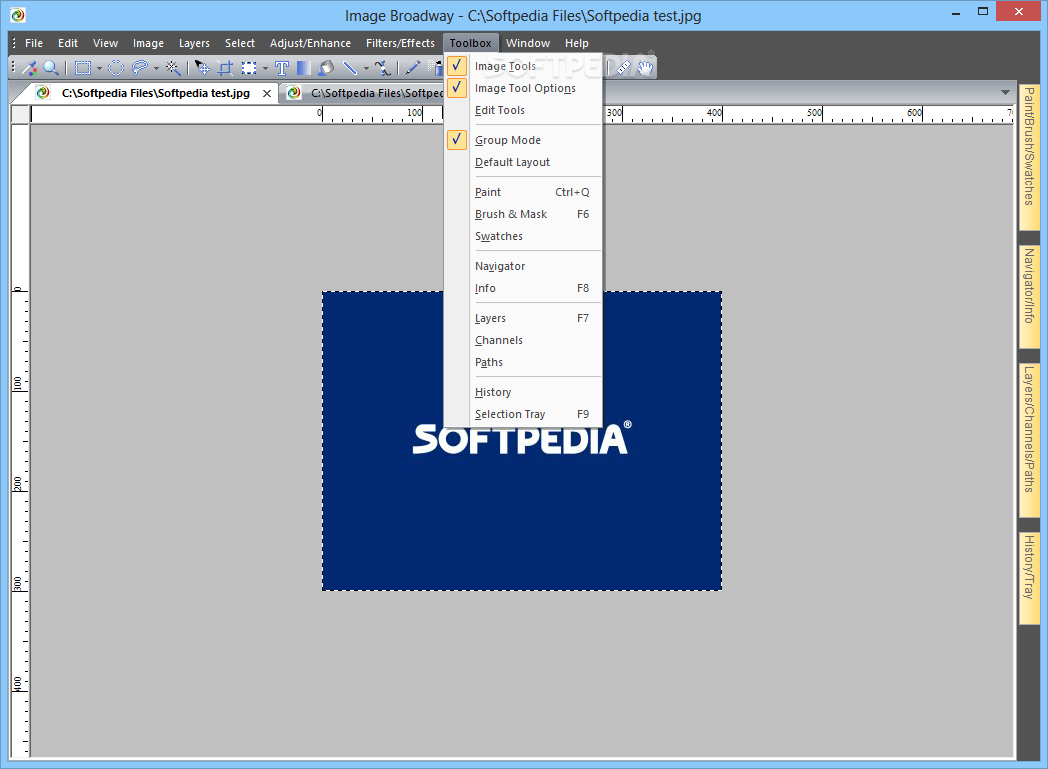The image size is (1048, 769).
Task: Expand Navigator/Info side panel
Action: point(1029,297)
